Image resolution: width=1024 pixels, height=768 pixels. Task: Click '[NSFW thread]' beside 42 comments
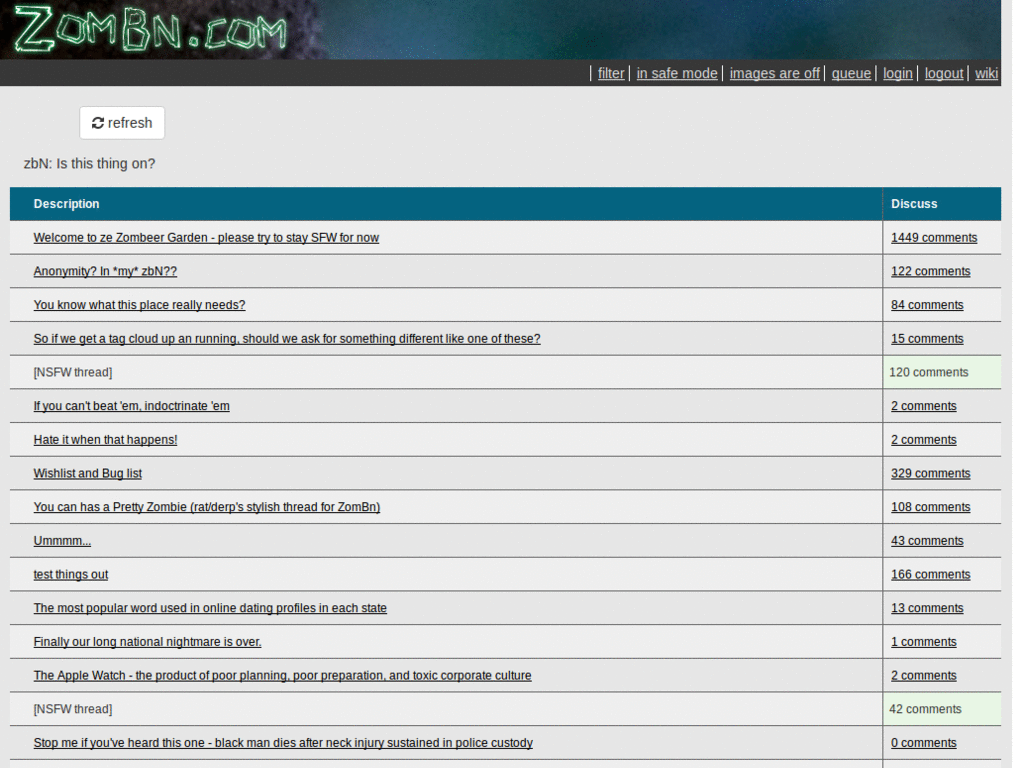(72, 709)
